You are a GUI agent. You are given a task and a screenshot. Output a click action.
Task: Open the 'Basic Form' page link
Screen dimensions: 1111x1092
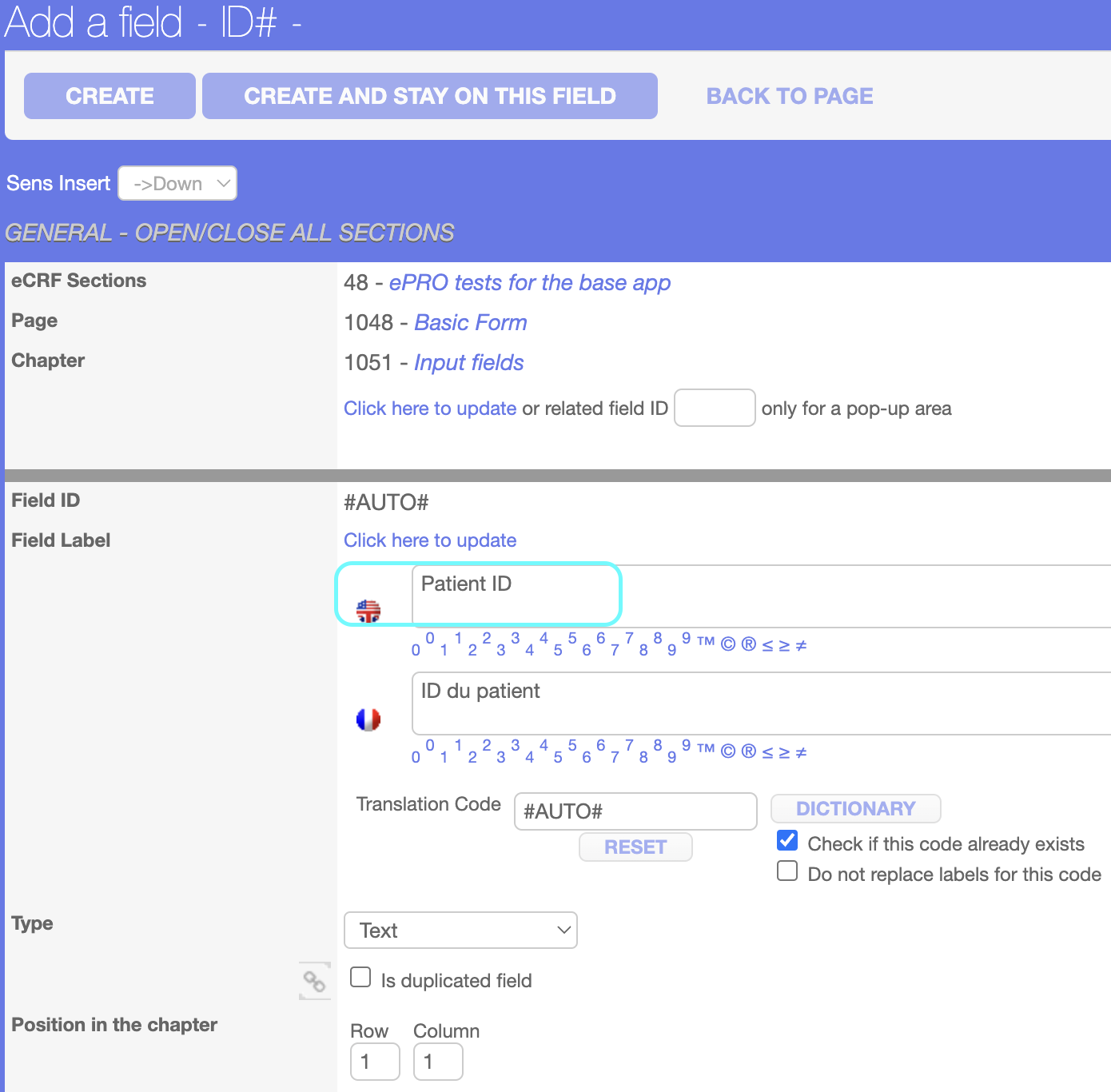470,323
